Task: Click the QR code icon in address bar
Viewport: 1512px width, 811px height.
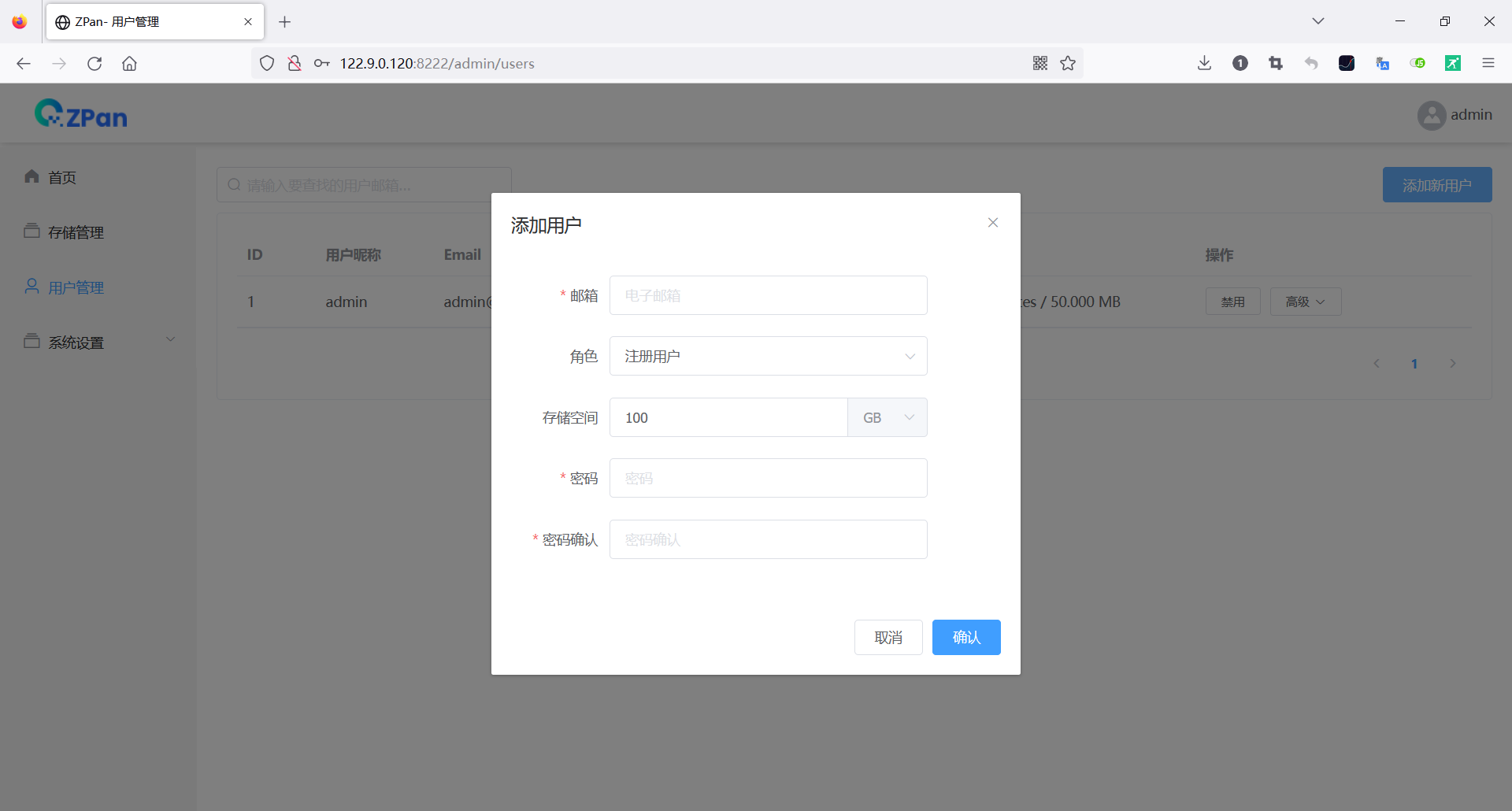Action: point(1040,63)
